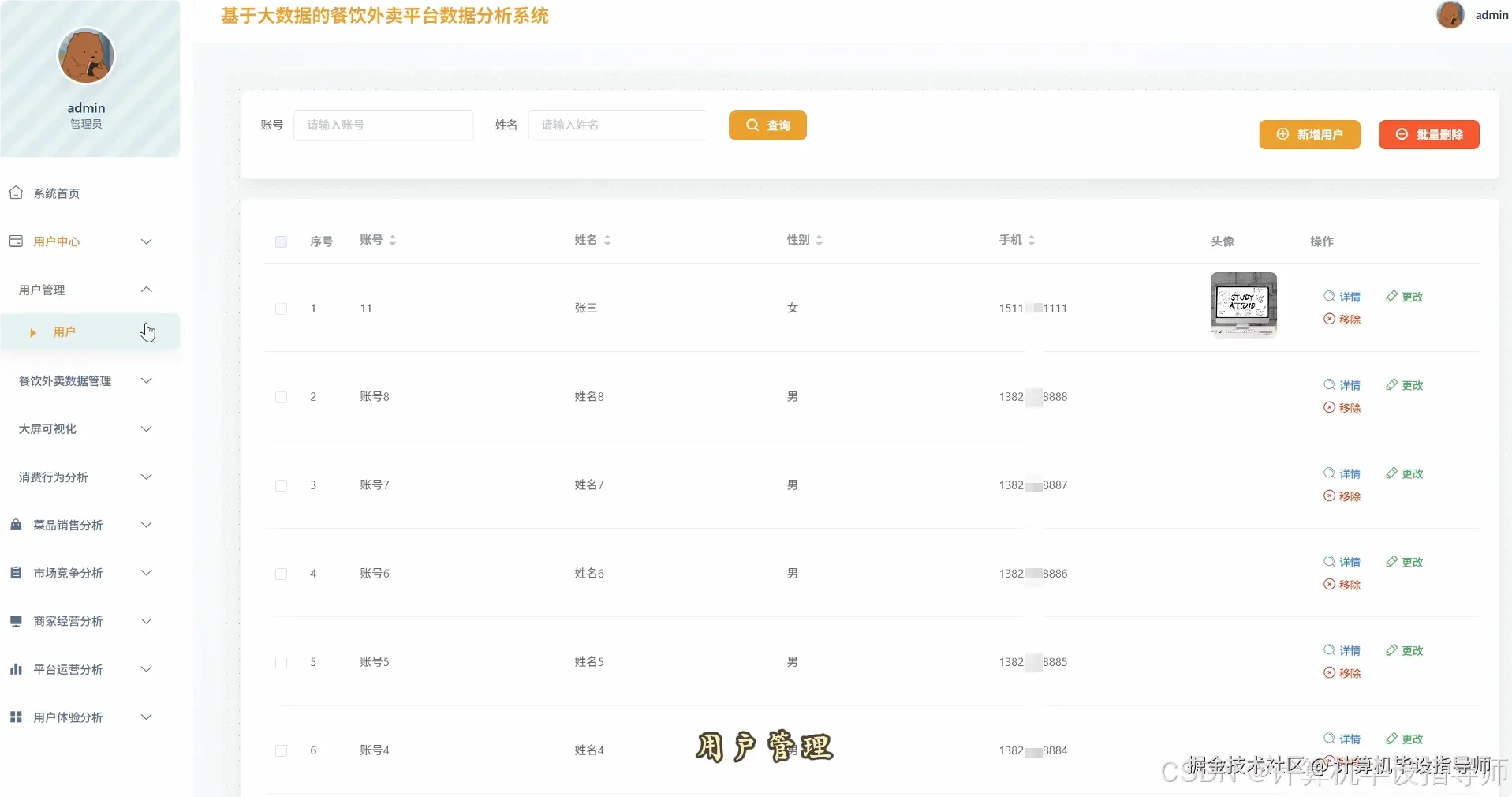Image resolution: width=1512 pixels, height=797 pixels.
Task: Open the 用户 submenu item
Action: 66,332
